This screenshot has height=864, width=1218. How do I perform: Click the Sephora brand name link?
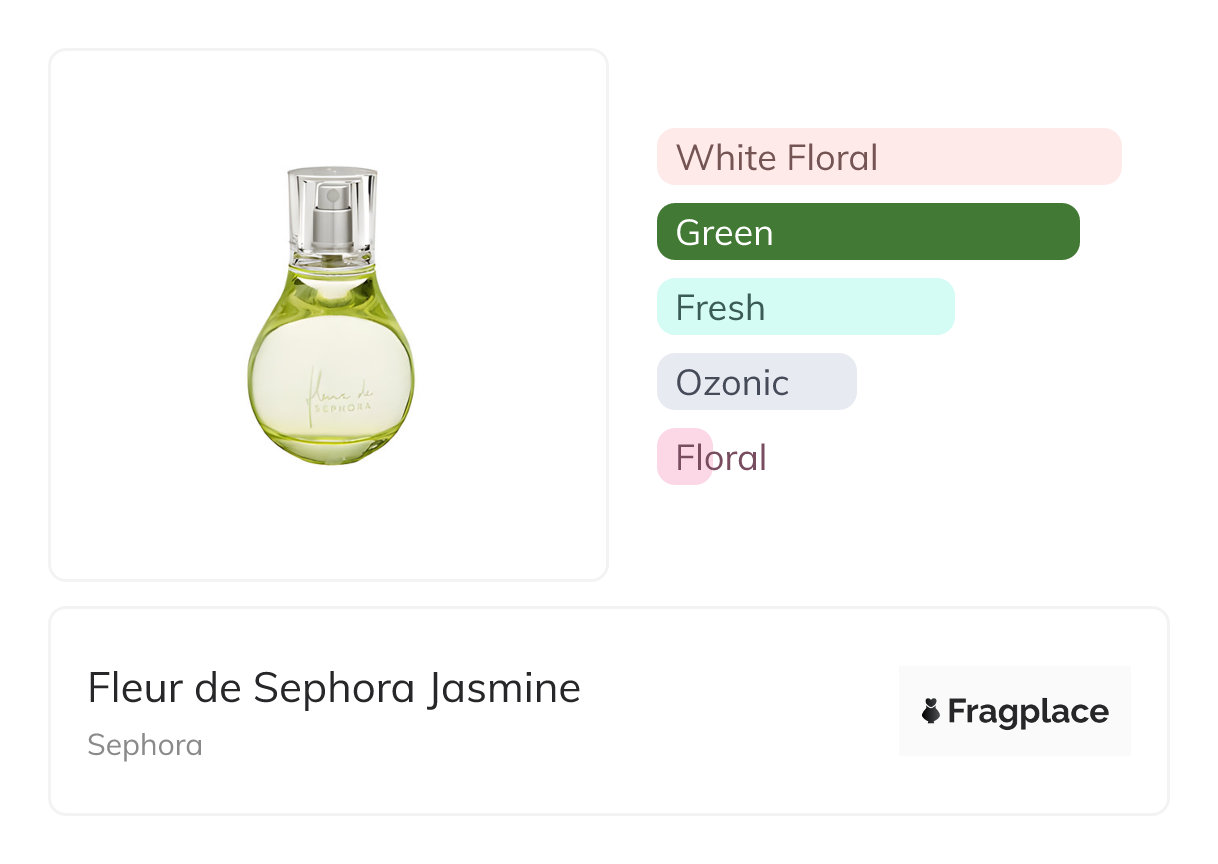click(x=145, y=745)
